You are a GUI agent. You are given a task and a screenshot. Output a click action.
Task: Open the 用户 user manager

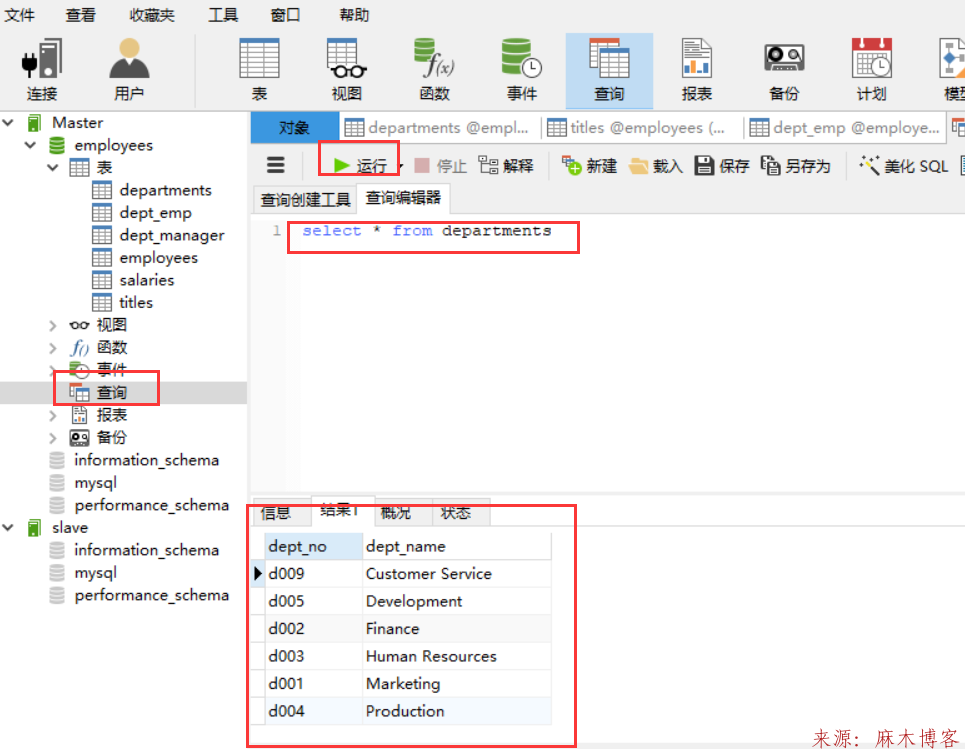(x=129, y=70)
